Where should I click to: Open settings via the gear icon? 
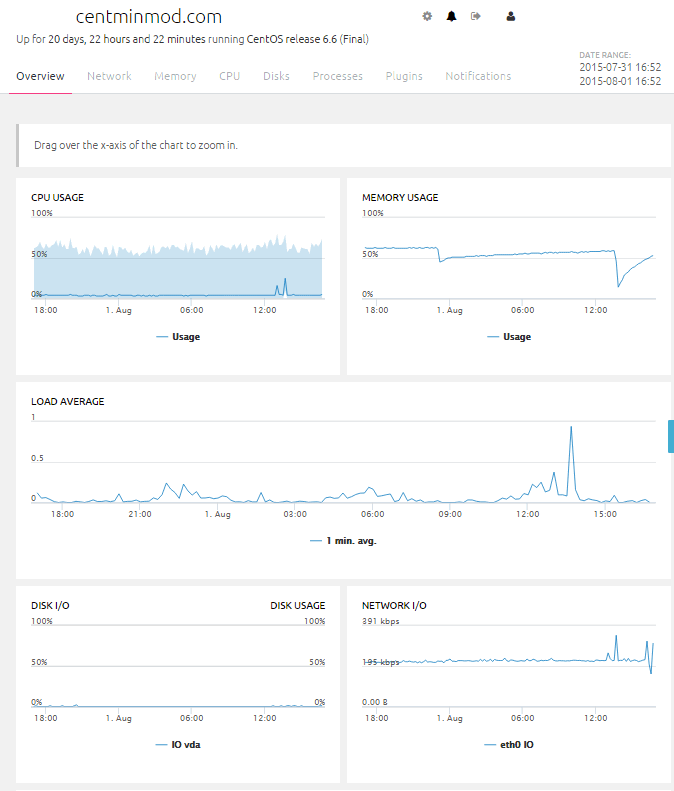[427, 17]
